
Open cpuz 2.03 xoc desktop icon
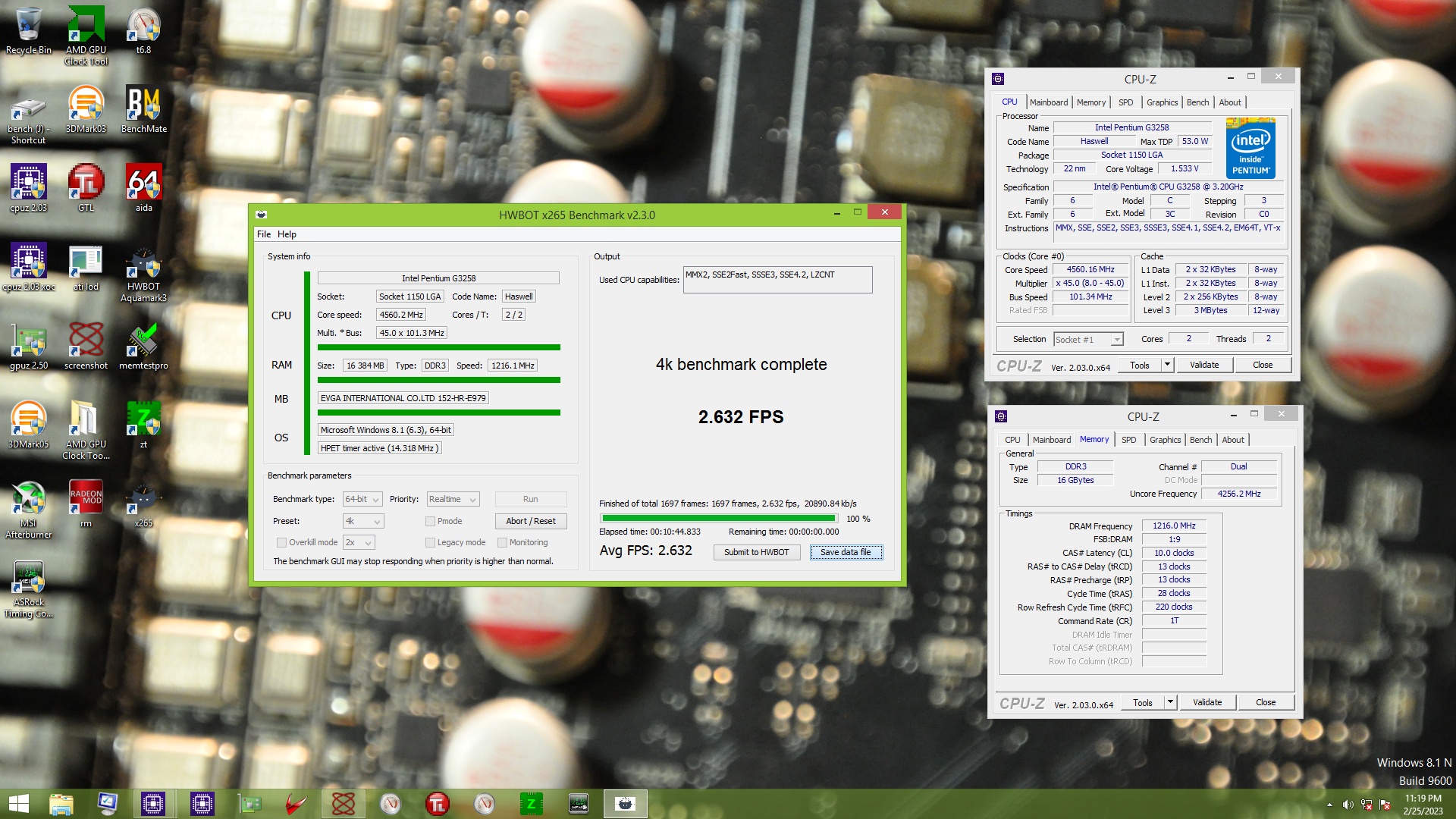pyautogui.click(x=29, y=267)
